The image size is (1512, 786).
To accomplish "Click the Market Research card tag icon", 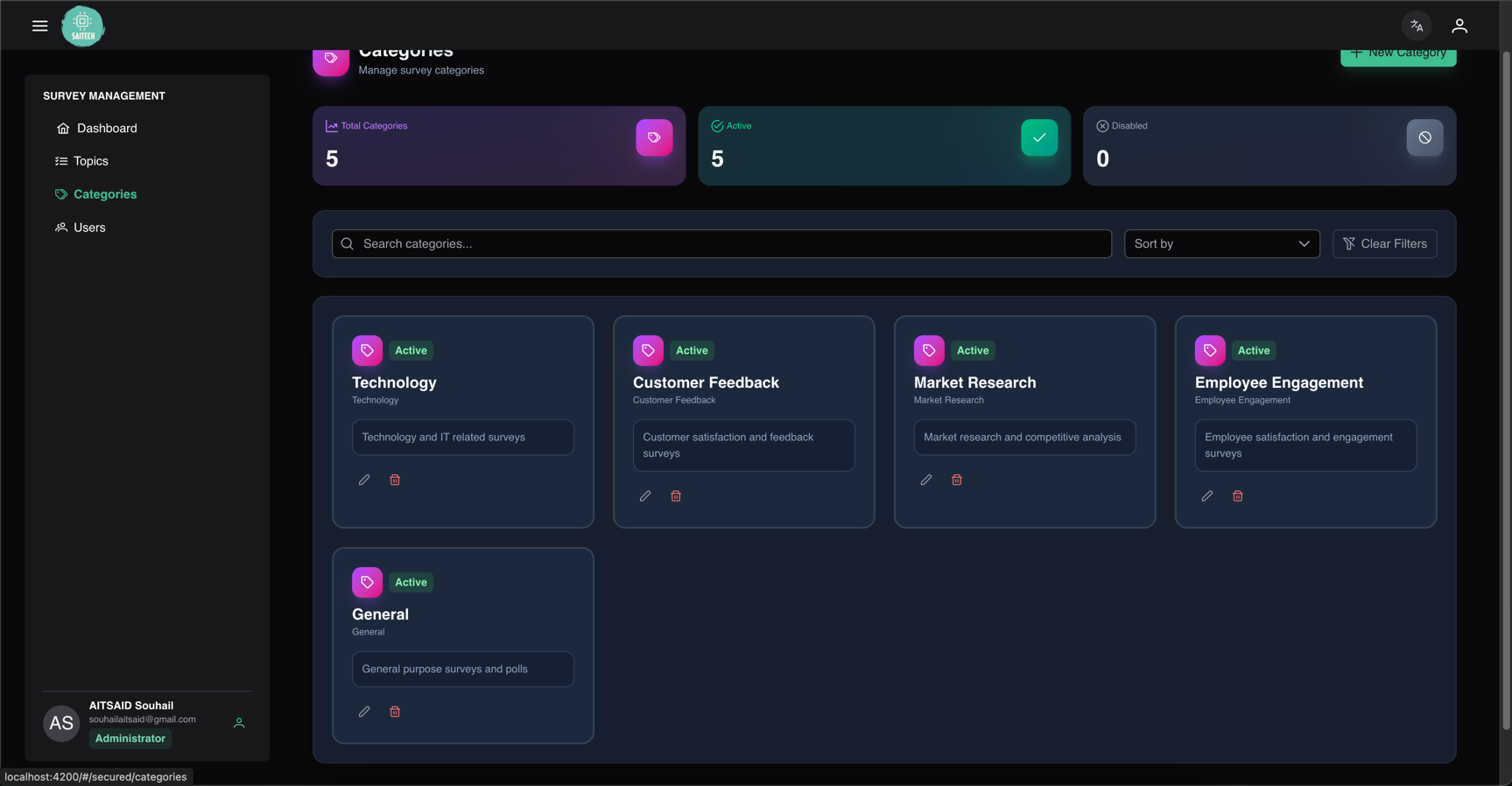I will [x=929, y=350].
